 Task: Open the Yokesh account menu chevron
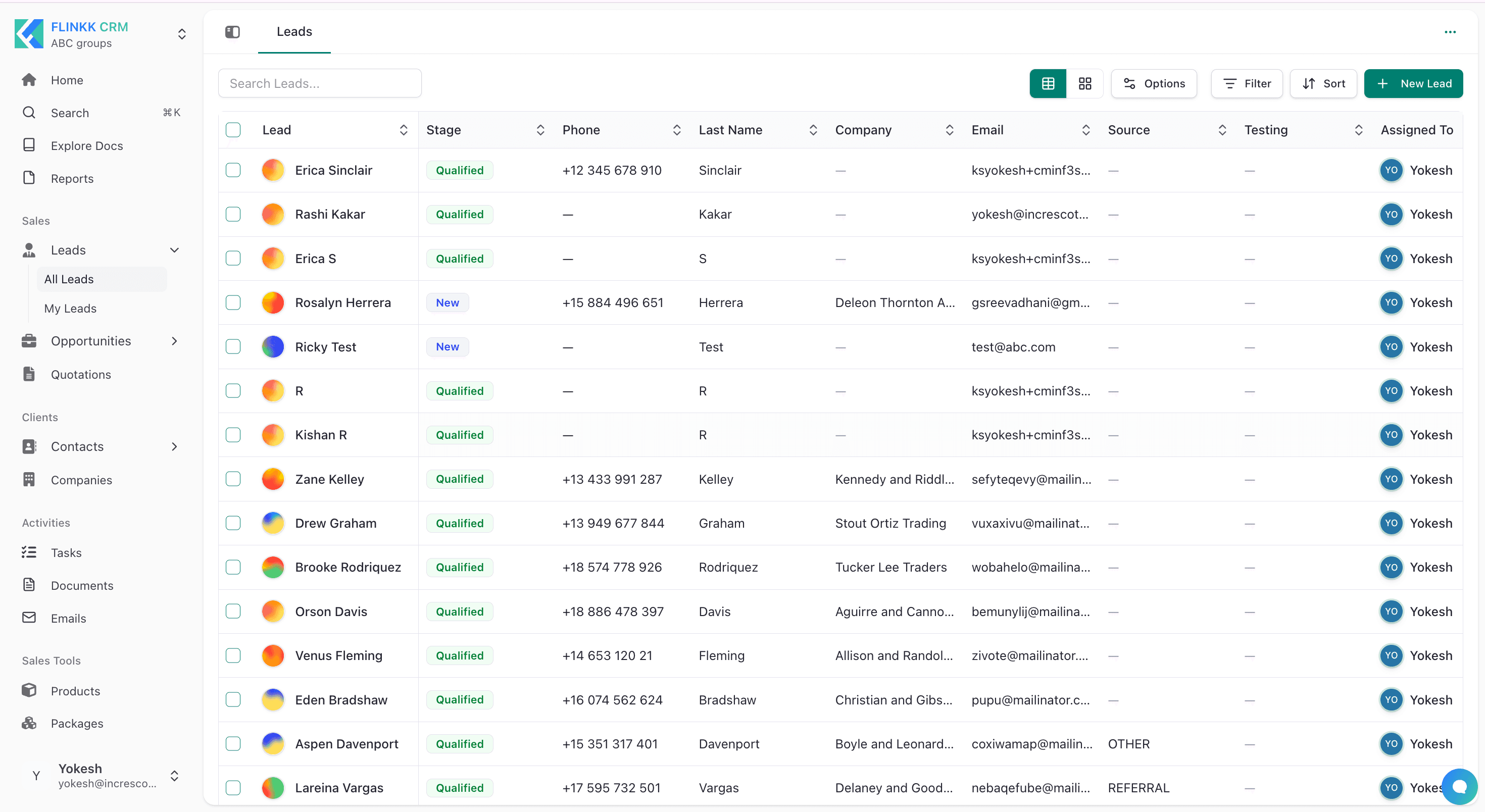(174, 776)
